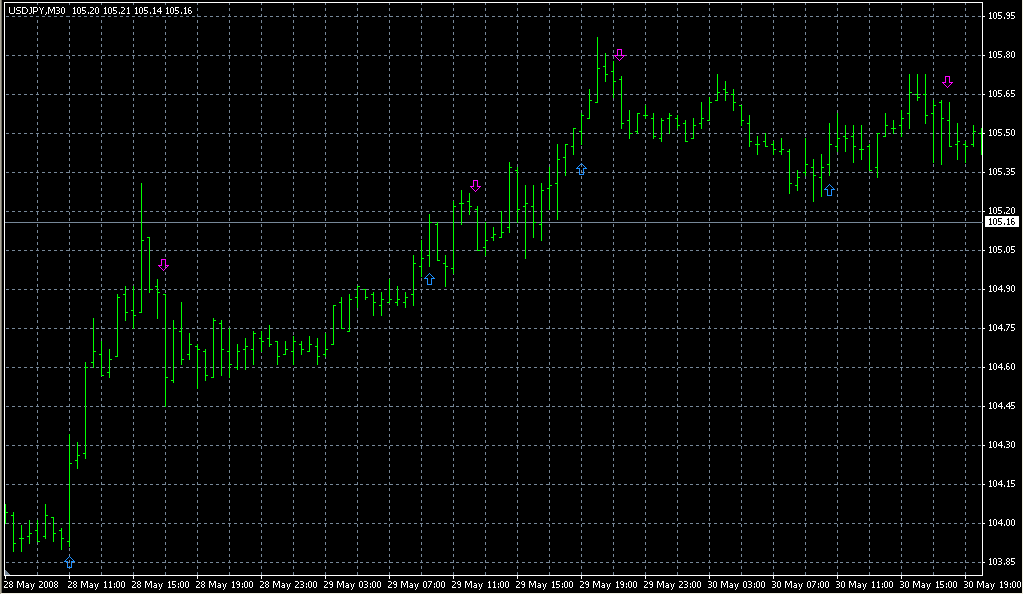
Task: Click the 28 May 19:00 time label
Action: point(224,585)
